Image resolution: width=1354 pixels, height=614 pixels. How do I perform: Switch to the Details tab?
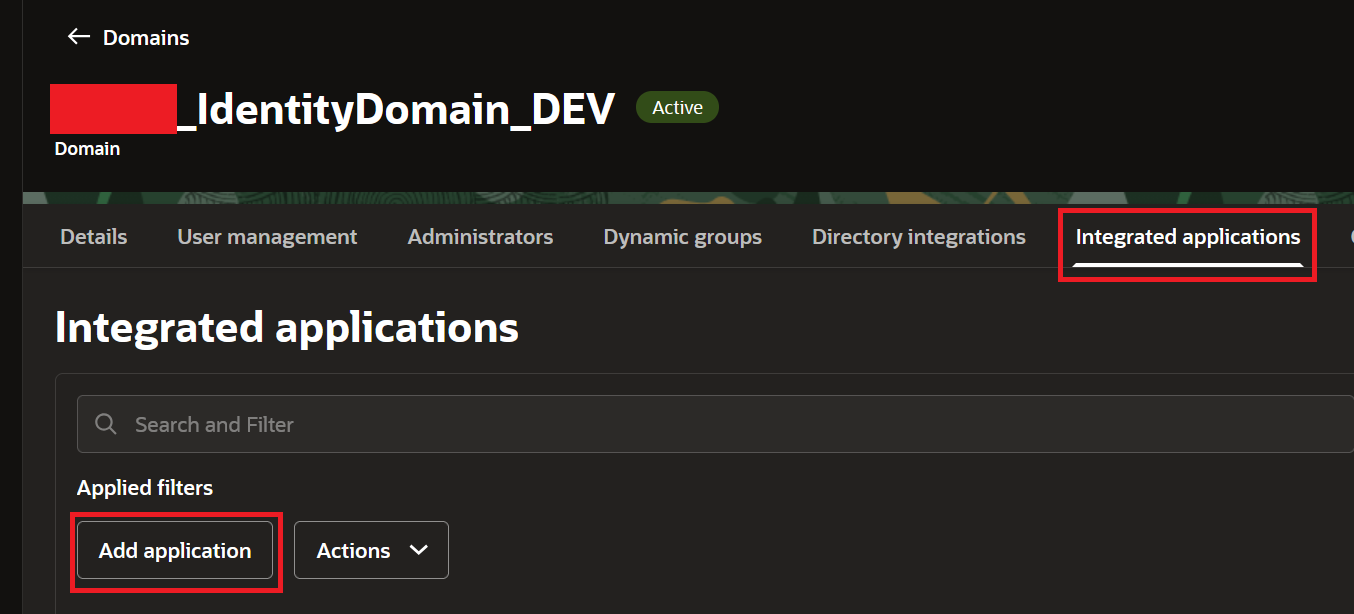[x=94, y=237]
